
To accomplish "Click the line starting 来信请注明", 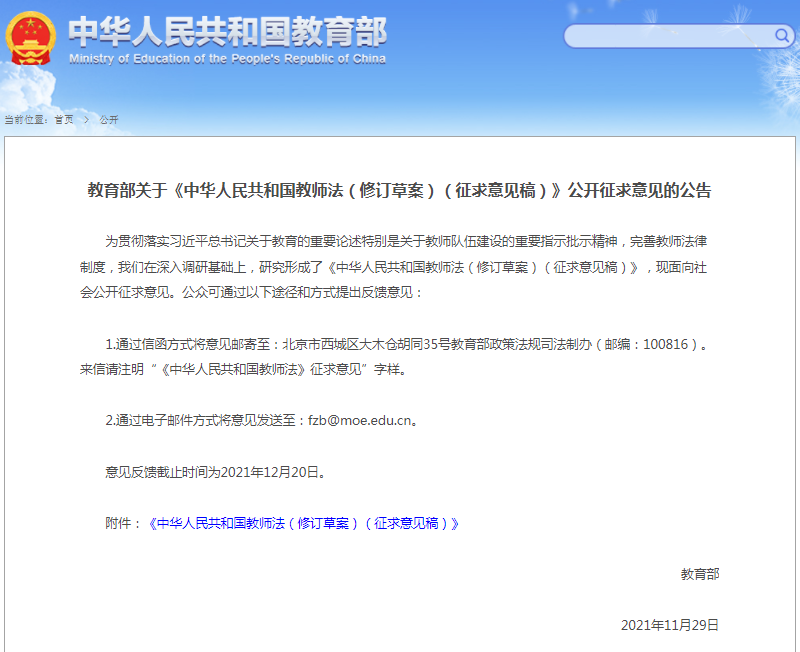I will point(243,369).
